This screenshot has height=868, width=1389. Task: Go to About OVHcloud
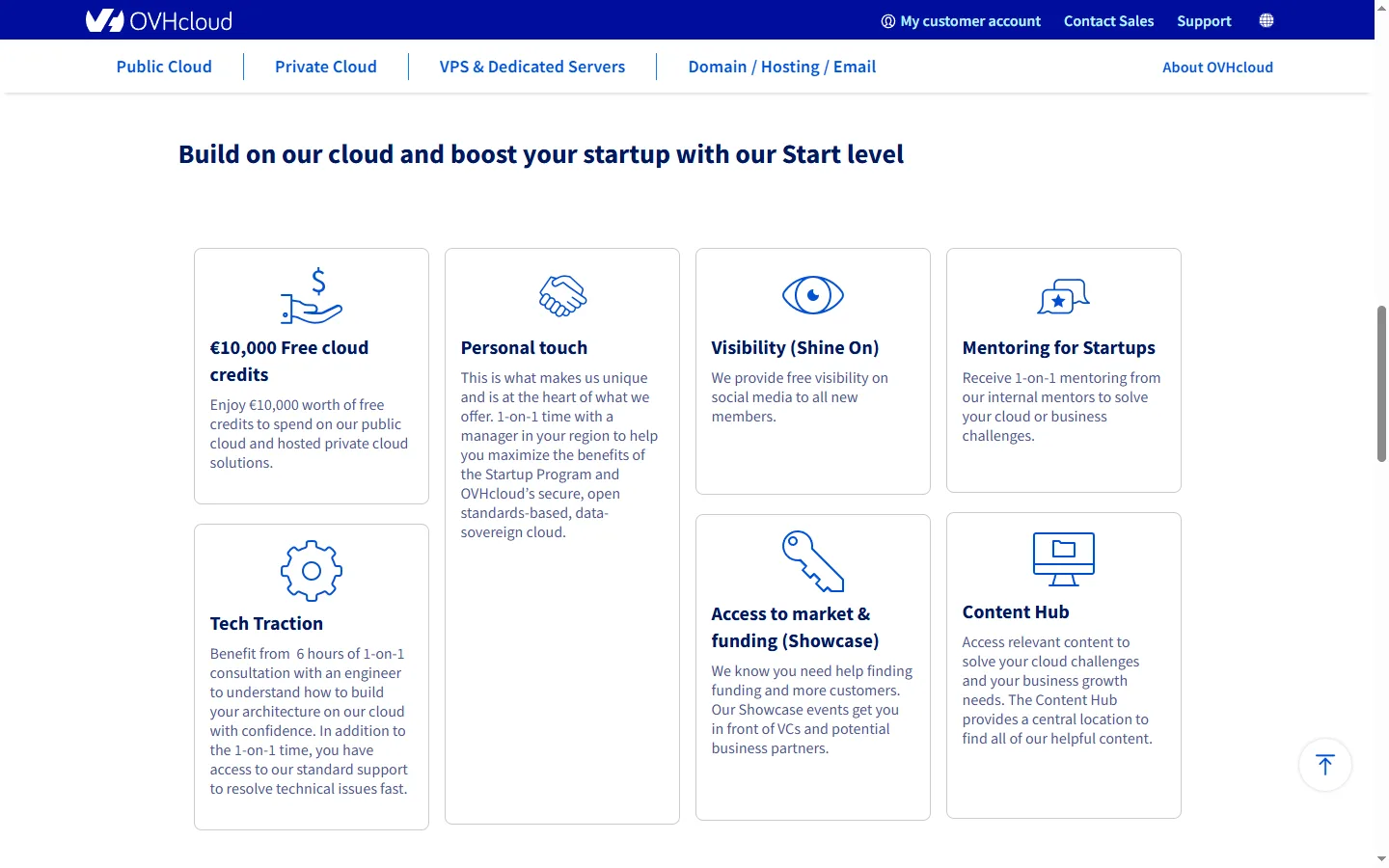pyautogui.click(x=1217, y=68)
